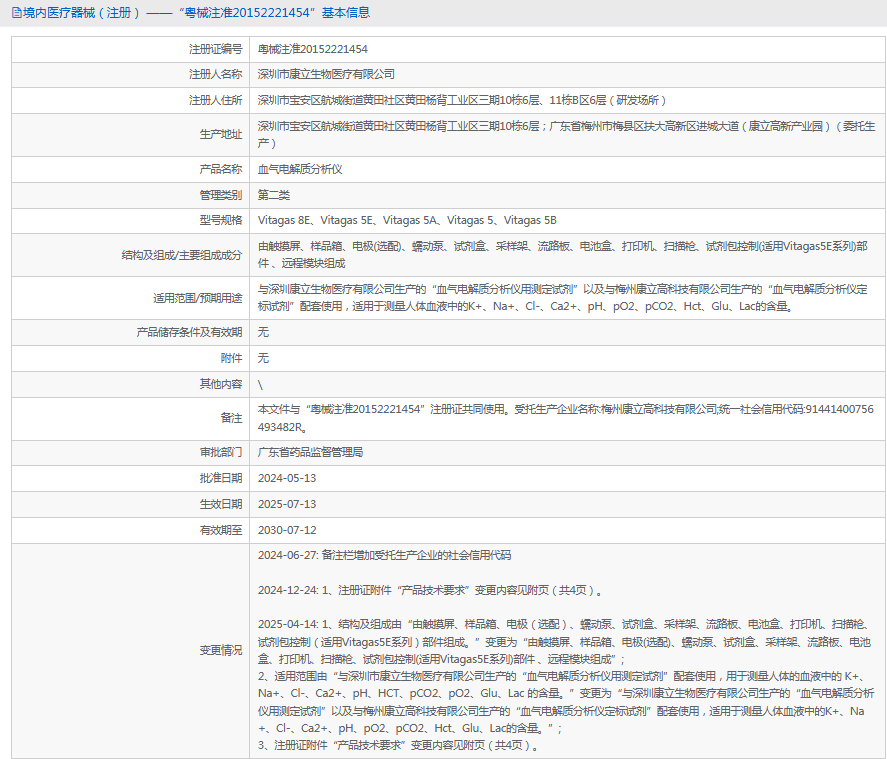Select the backslash value in 其他内容 row
This screenshot has width=887, height=759.
click(x=260, y=385)
